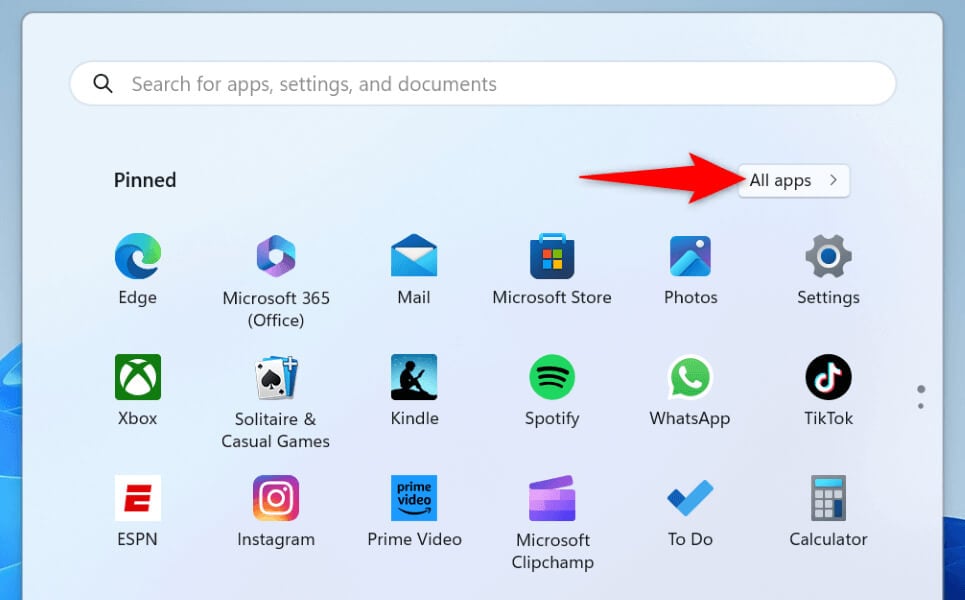This screenshot has height=600, width=965.
Task: Launch the Photos app
Action: point(690,256)
